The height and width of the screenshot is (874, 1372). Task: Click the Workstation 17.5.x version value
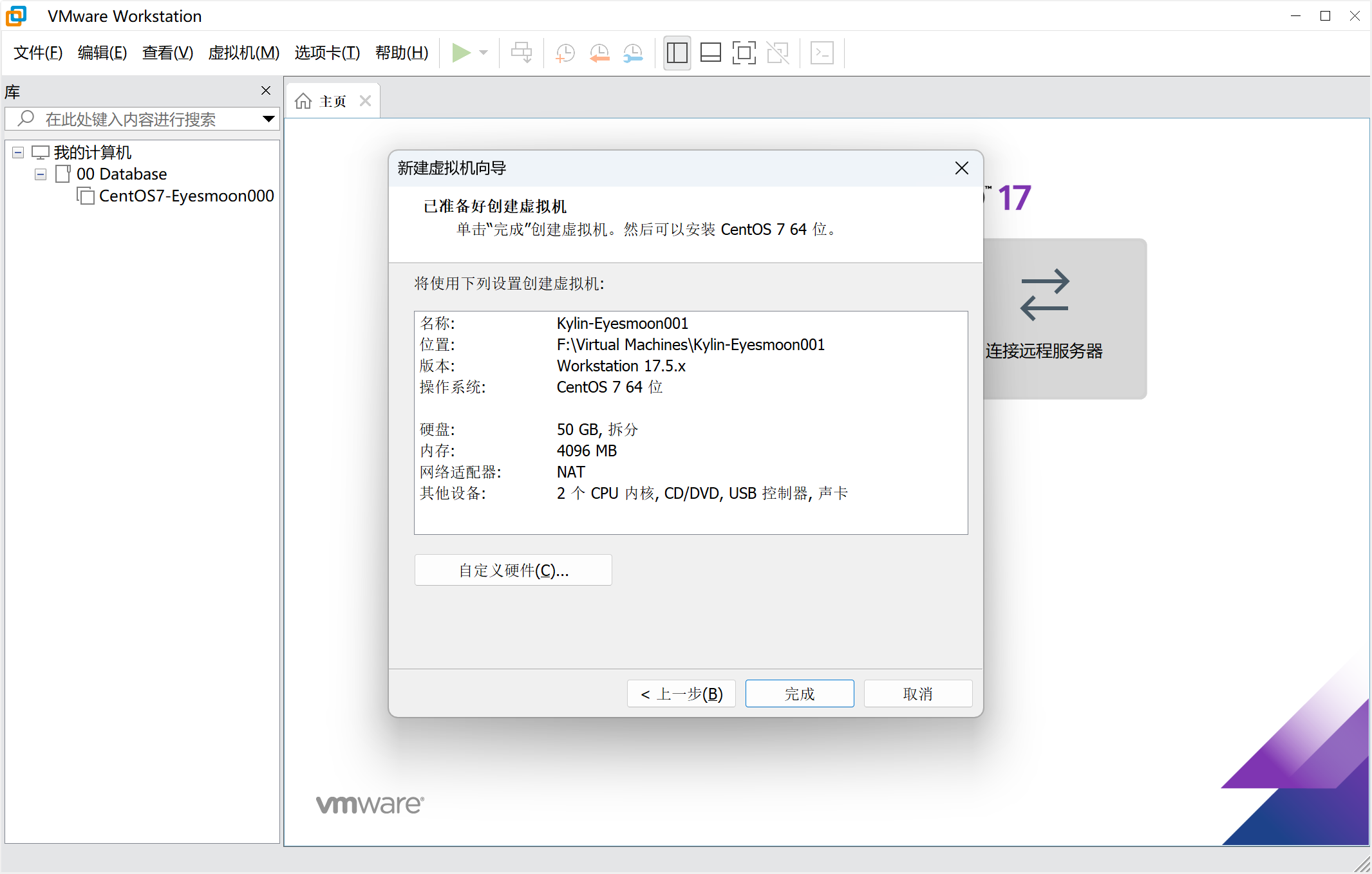tap(621, 366)
